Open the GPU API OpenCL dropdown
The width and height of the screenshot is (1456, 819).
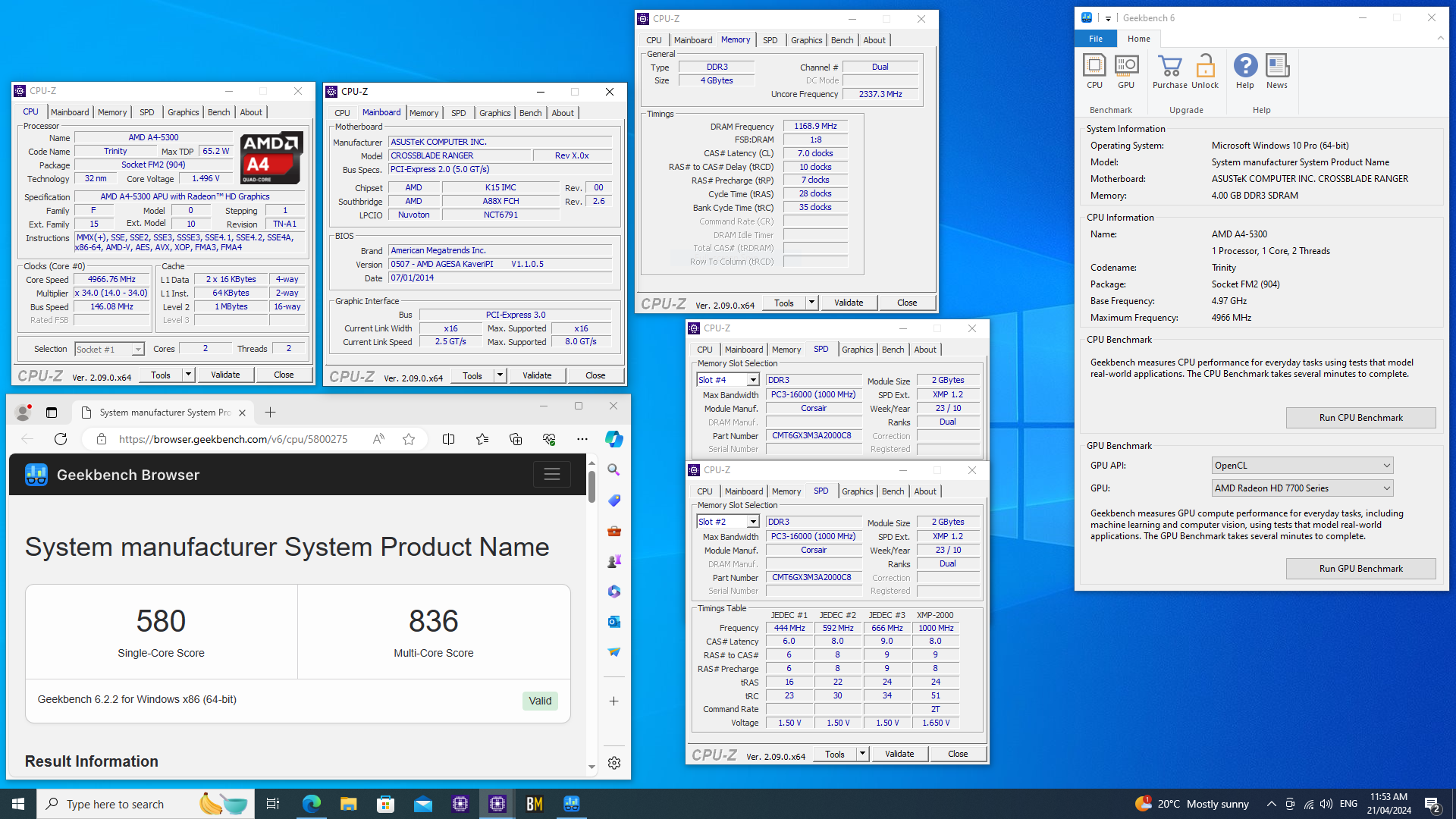click(x=1302, y=466)
